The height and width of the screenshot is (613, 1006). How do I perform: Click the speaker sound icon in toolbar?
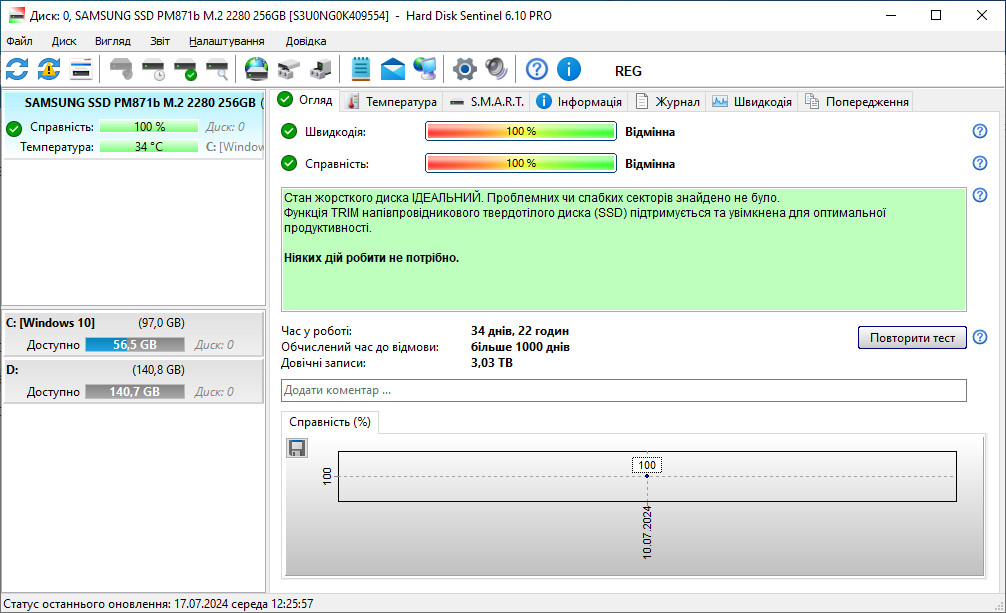pyautogui.click(x=496, y=69)
